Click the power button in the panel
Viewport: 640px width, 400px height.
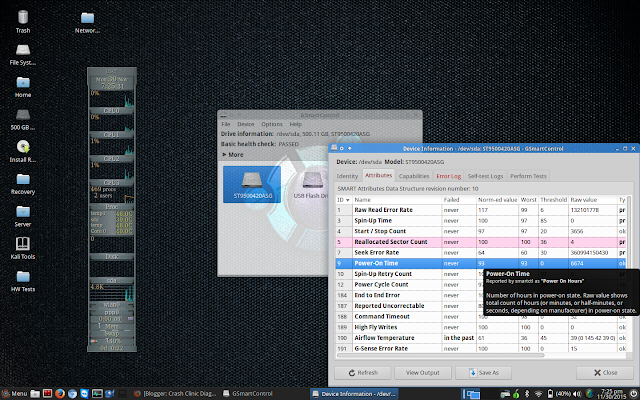[x=633, y=394]
